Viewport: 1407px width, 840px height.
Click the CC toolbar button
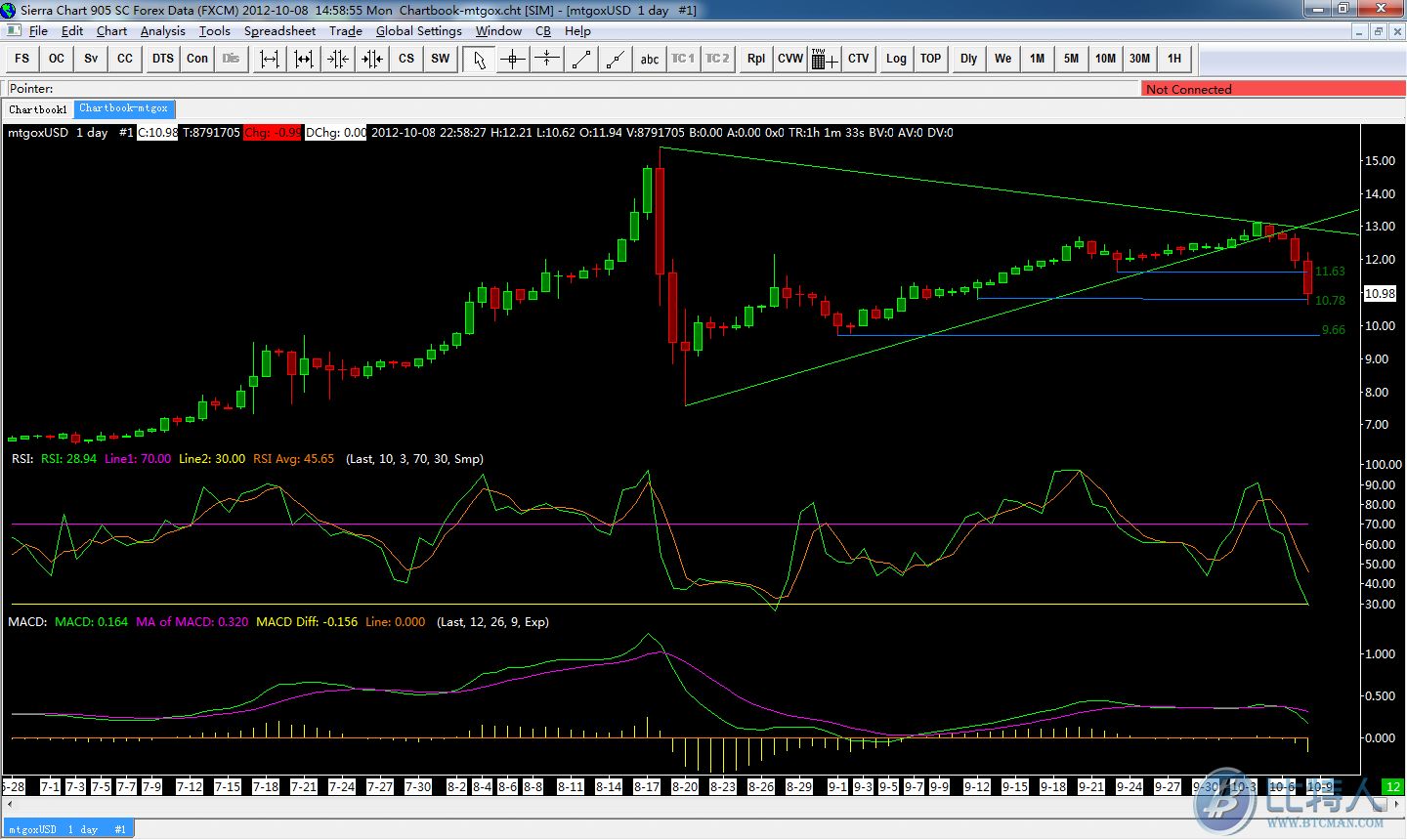click(x=125, y=59)
